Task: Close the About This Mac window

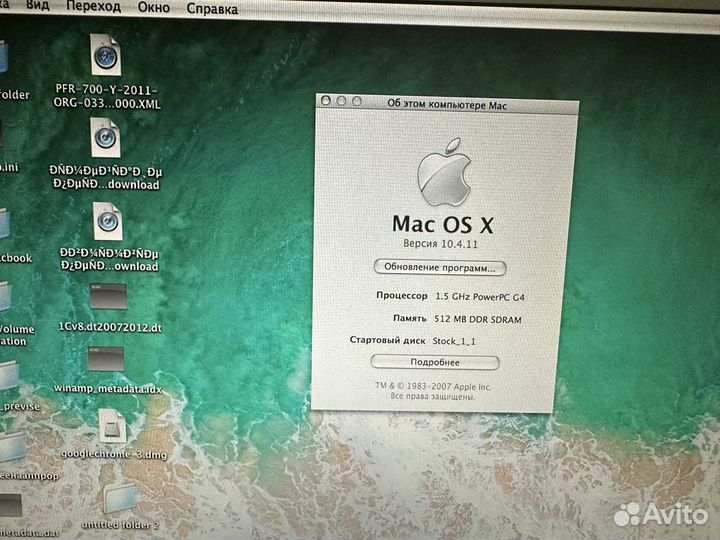Action: point(326,100)
